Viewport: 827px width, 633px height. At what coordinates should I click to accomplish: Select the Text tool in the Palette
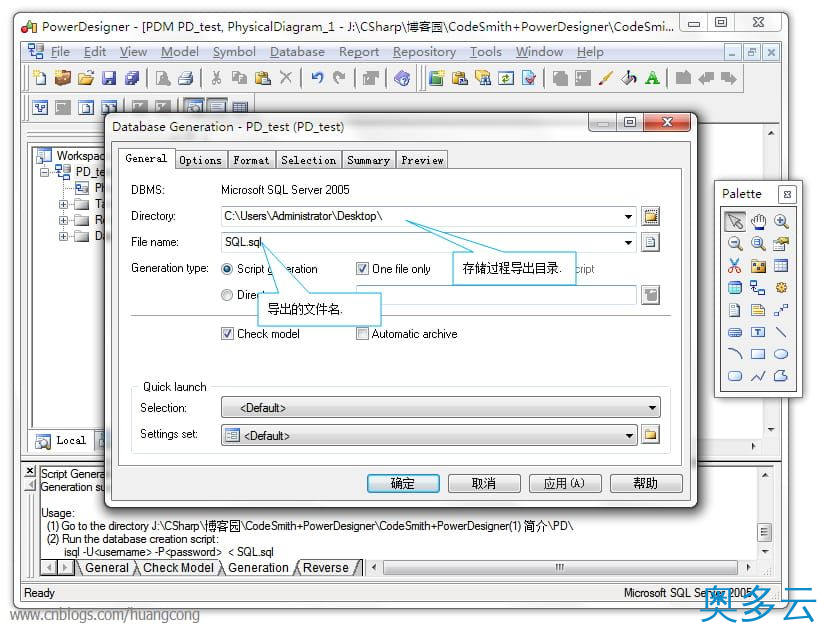pyautogui.click(x=758, y=332)
